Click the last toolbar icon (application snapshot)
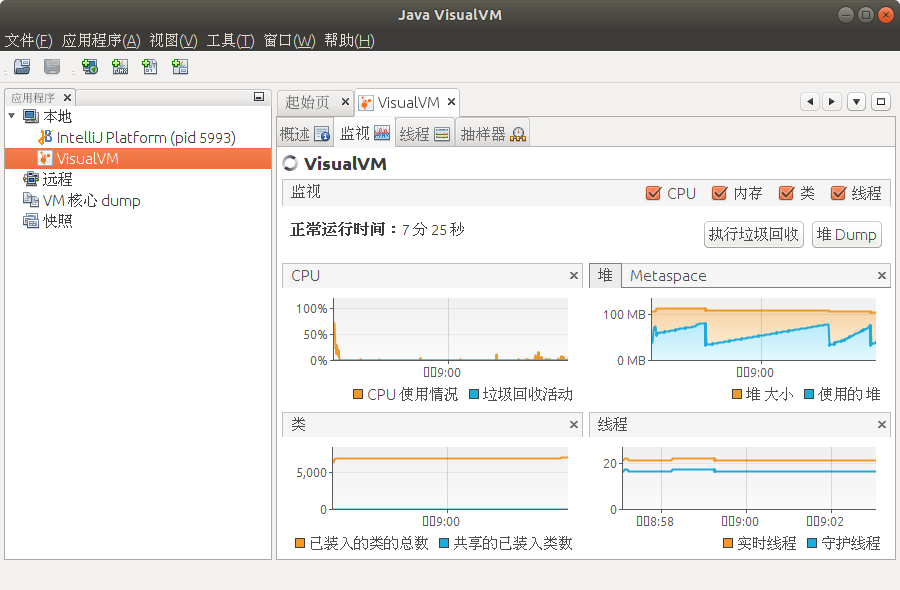The height and width of the screenshot is (590, 900). pos(180,67)
